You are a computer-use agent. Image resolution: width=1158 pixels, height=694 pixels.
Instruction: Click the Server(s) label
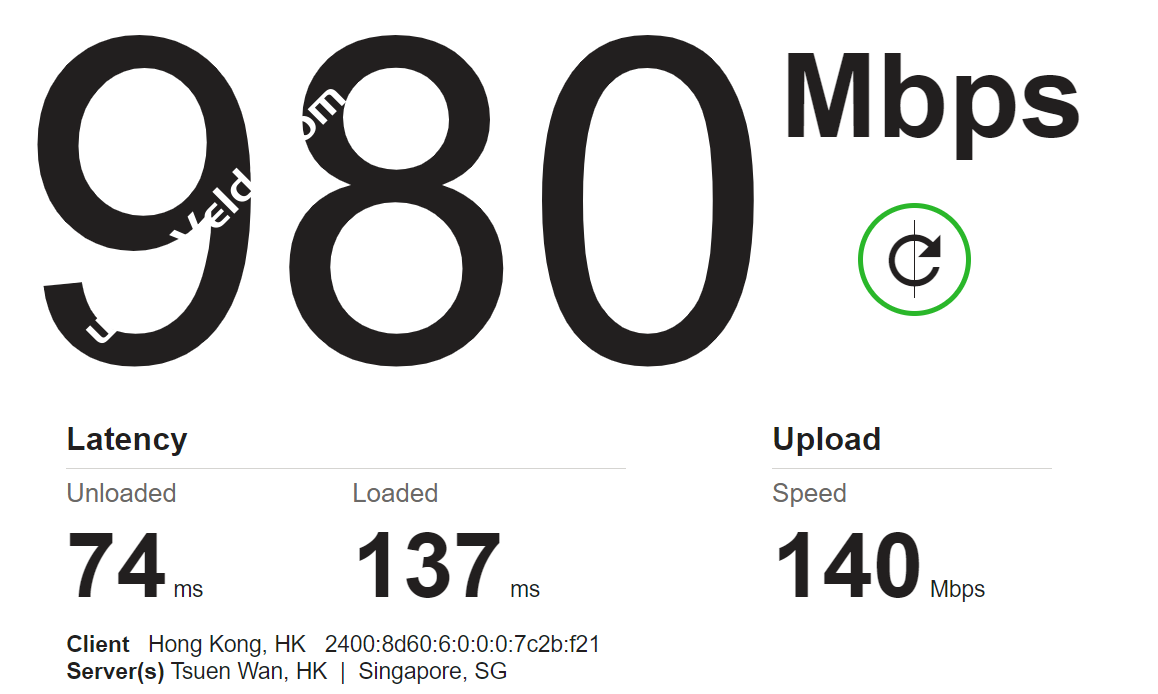[x=115, y=672]
